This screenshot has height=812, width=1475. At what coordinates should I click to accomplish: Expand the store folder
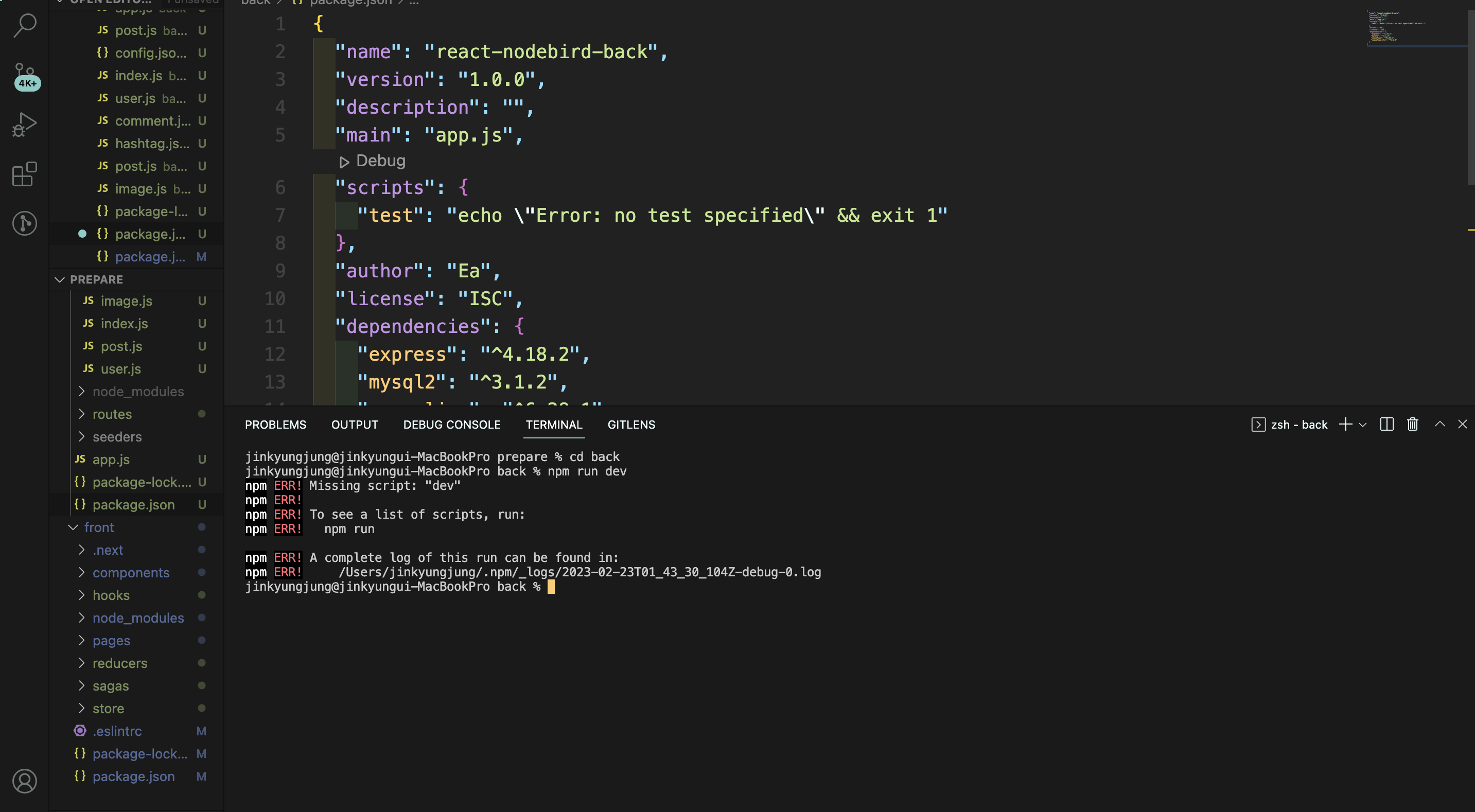(136, 709)
